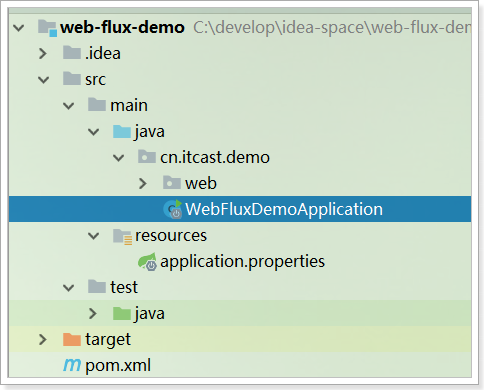Select the pom.xml file name
Viewport: 484px width, 390px height.
[118, 366]
